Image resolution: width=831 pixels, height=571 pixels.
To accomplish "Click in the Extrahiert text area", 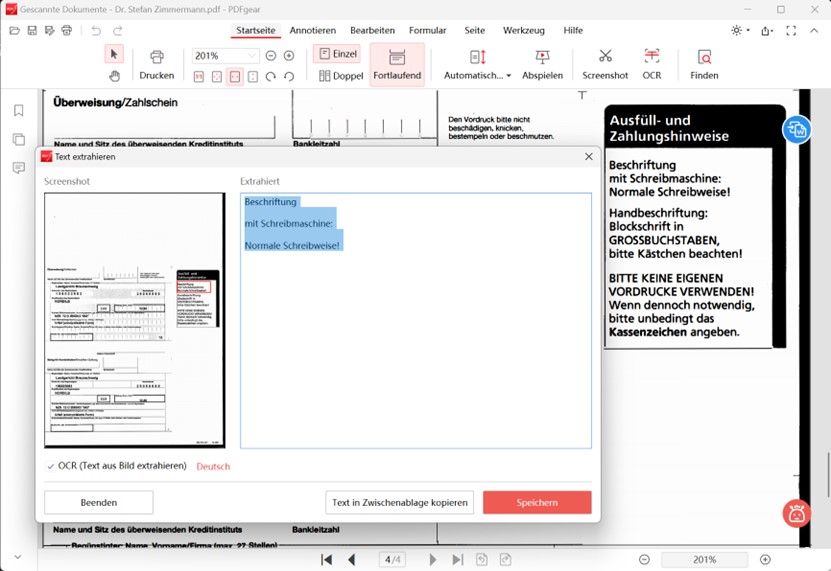I will [416, 321].
